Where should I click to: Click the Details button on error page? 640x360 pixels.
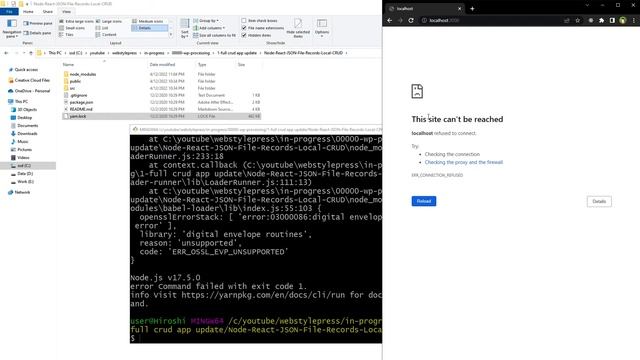point(599,201)
